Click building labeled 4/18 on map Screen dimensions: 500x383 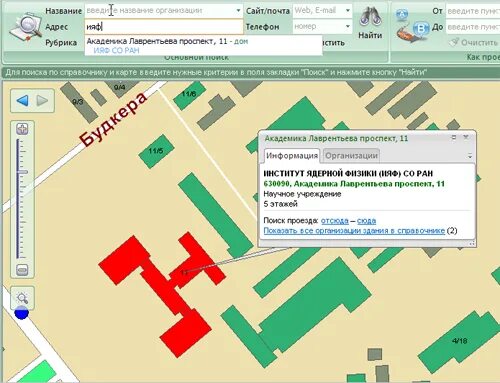[459, 341]
